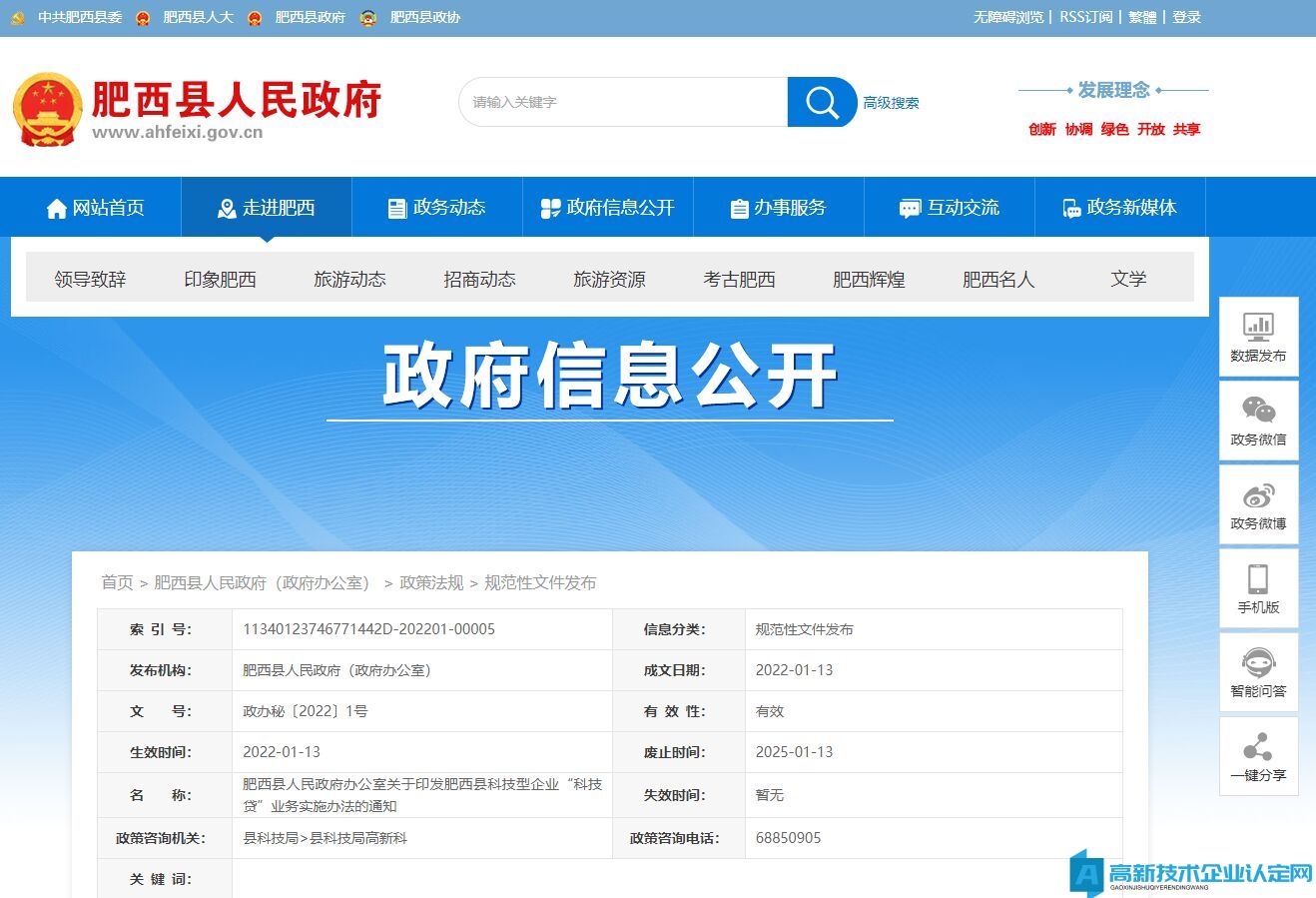Click the RSS订阅 link
The image size is (1316, 898).
pos(1085,17)
